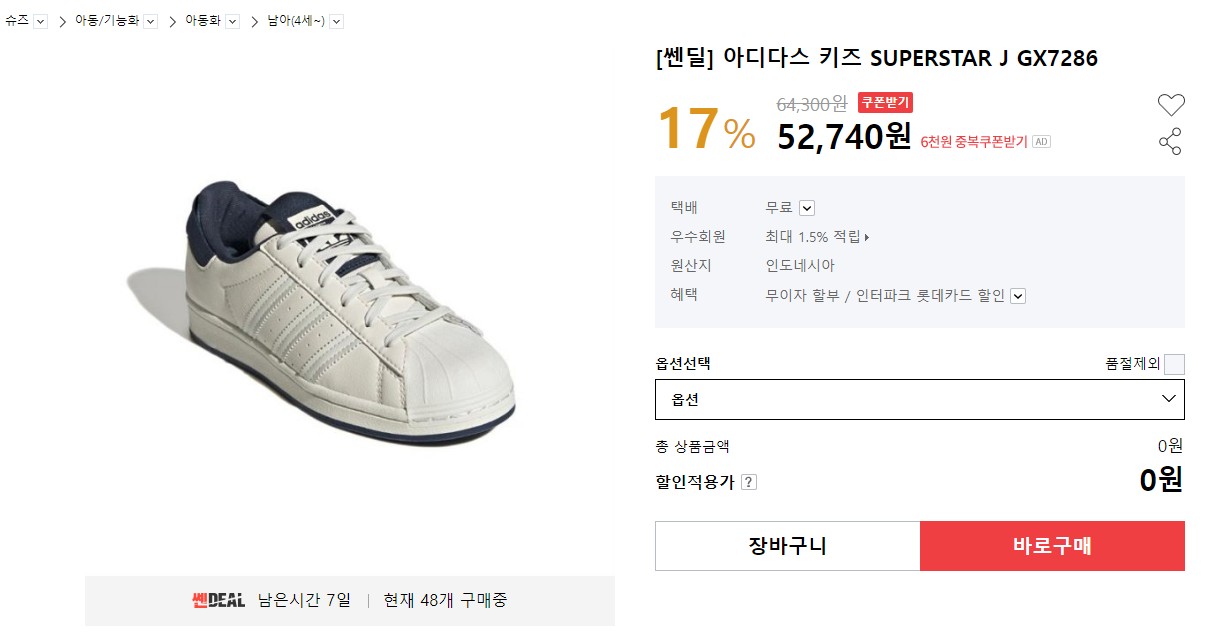Expand the 무이자 할부 benefits dropdown
The width and height of the screenshot is (1209, 641).
1018,295
